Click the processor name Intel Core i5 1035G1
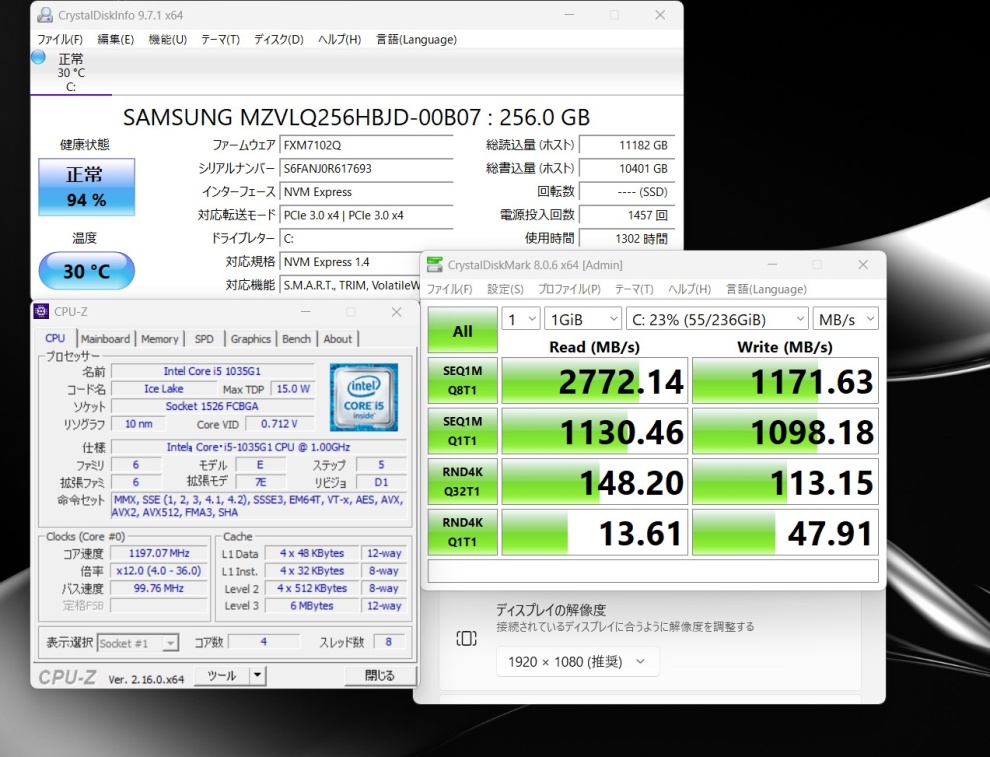990x757 pixels. [x=212, y=371]
